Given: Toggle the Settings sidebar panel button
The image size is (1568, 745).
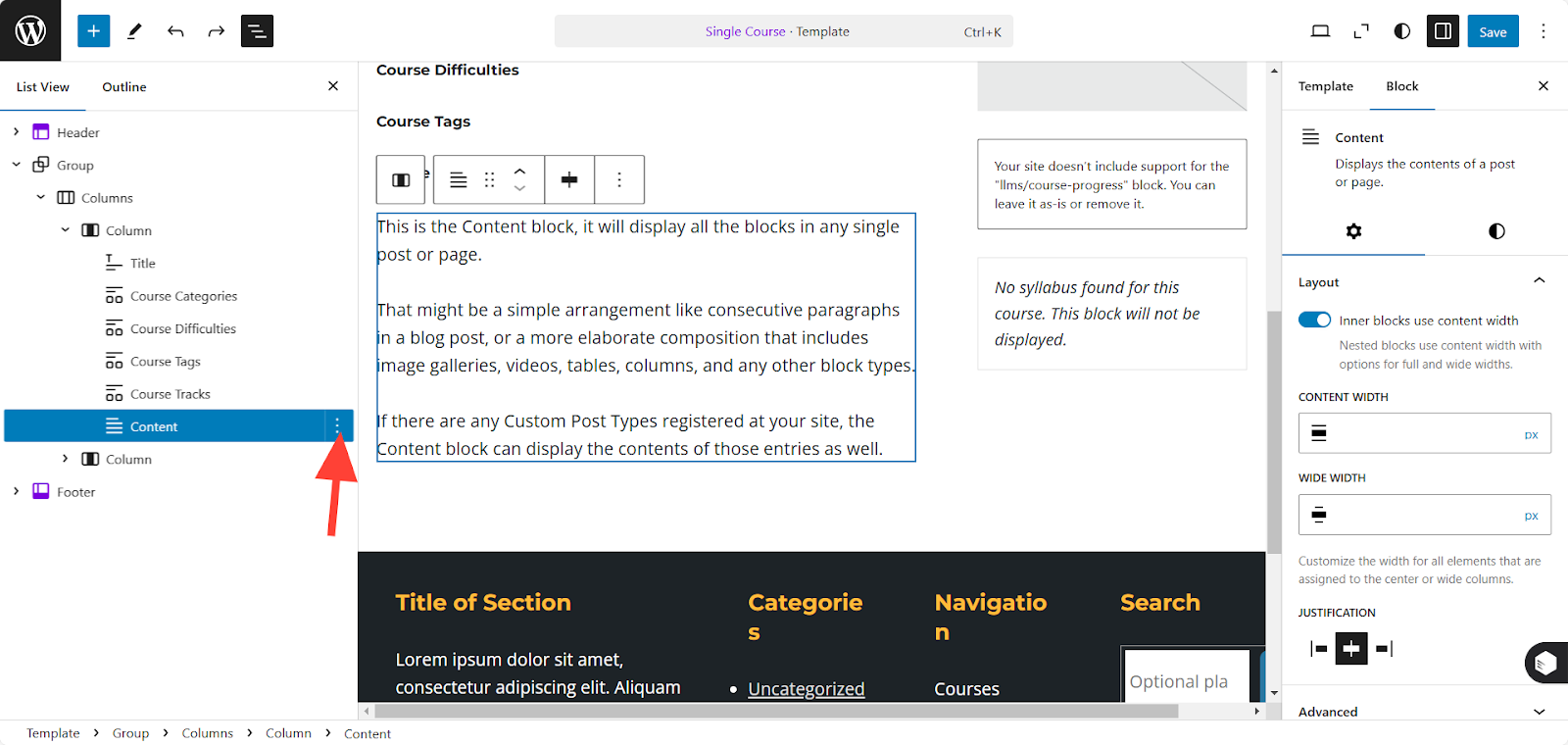Looking at the screenshot, I should (x=1443, y=31).
